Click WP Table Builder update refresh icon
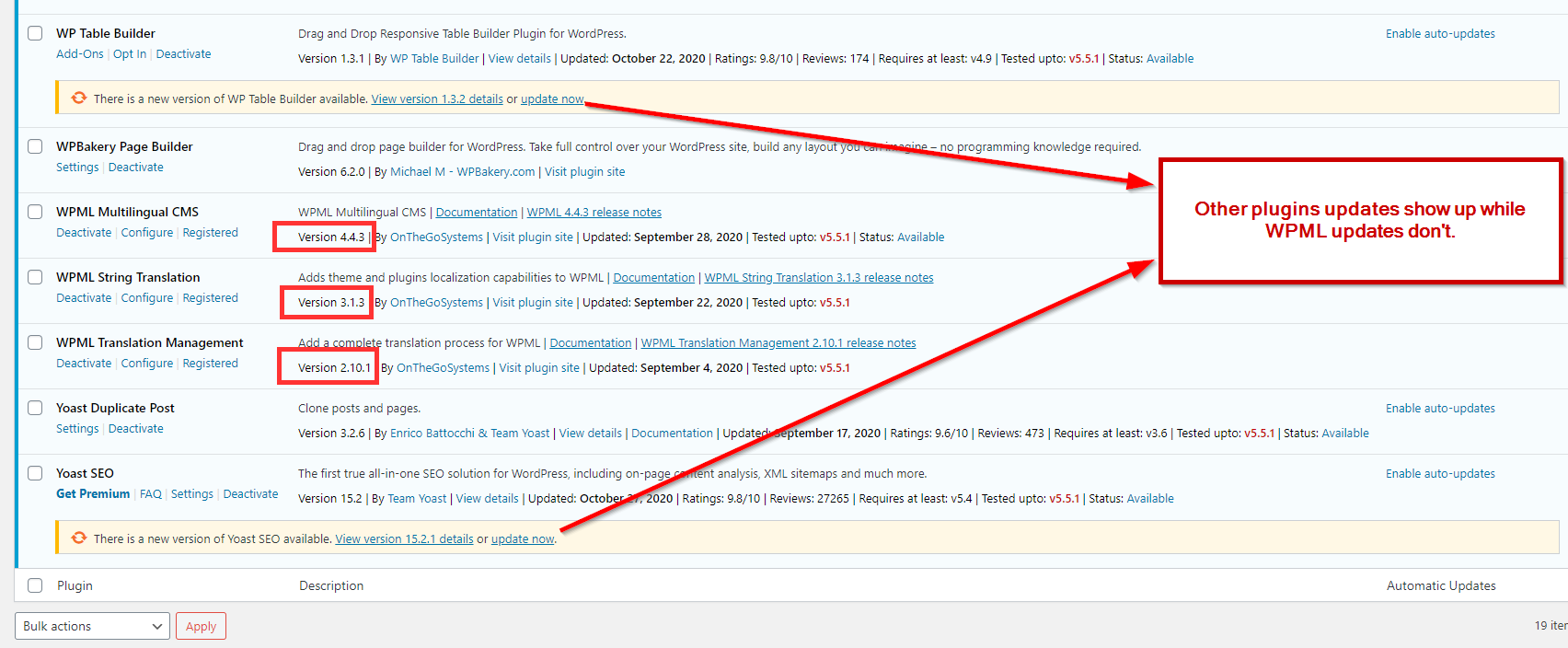The width and height of the screenshot is (1568, 648). click(79, 98)
